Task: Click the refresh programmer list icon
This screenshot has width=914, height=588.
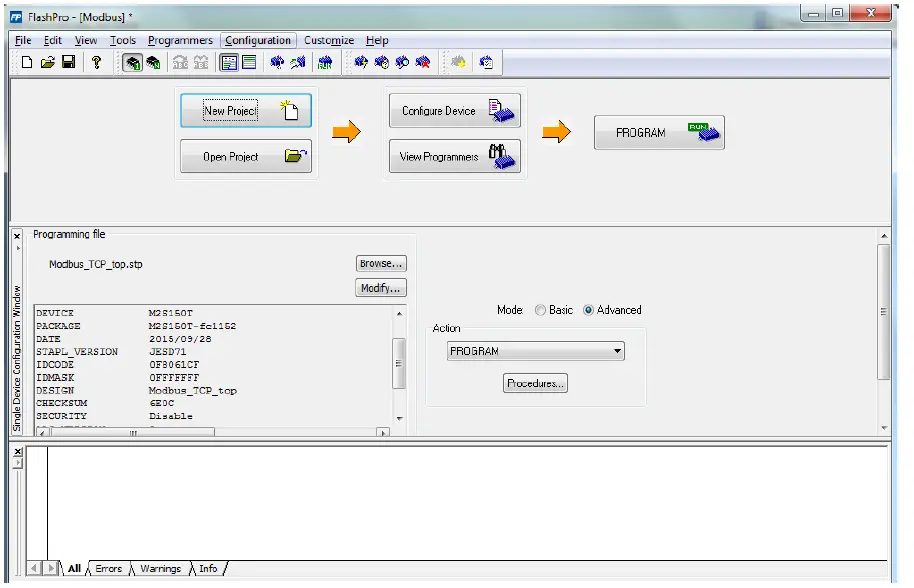Action: point(295,62)
